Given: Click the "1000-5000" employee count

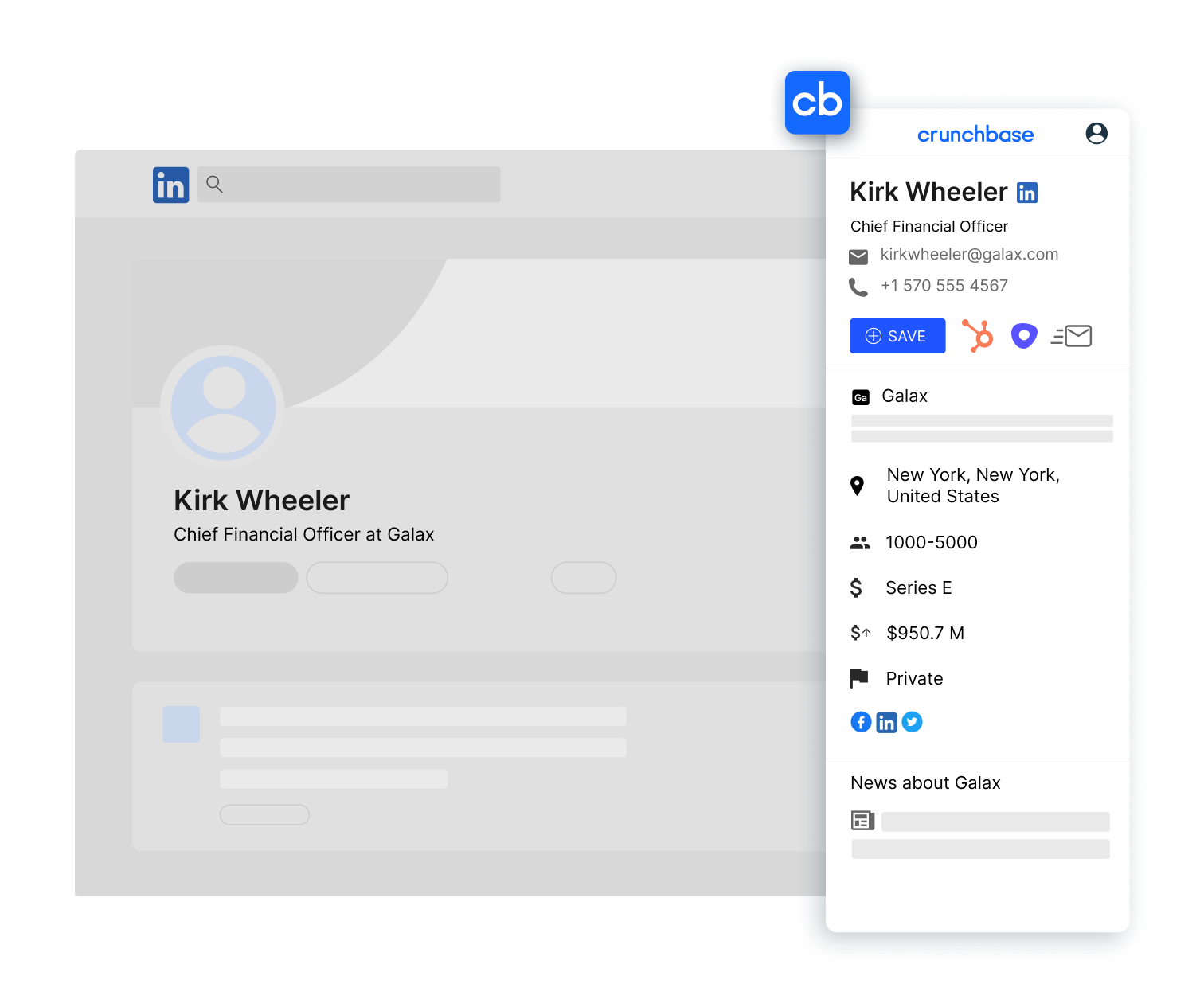Looking at the screenshot, I should pos(932,543).
